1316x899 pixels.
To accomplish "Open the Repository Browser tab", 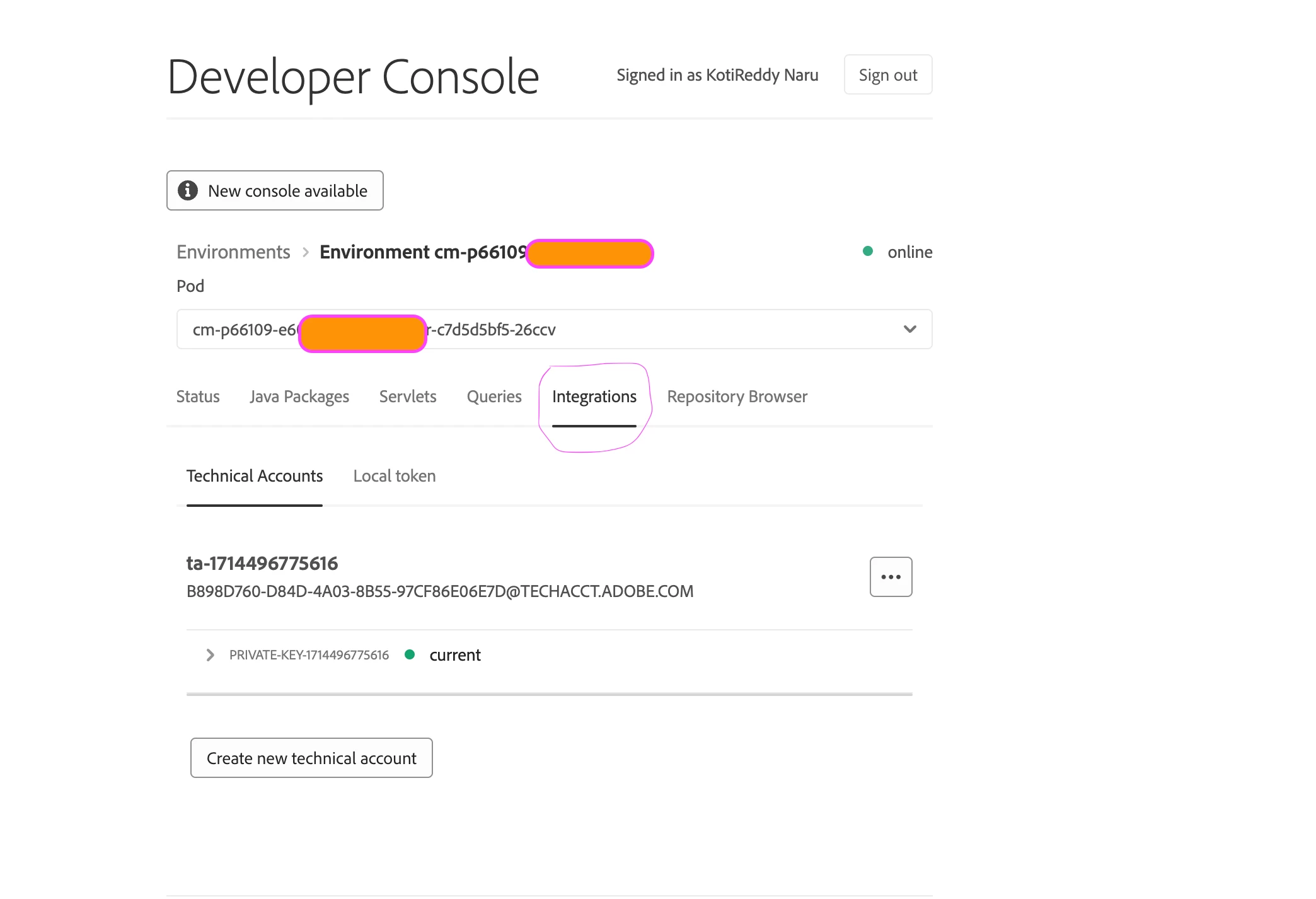I will point(737,397).
